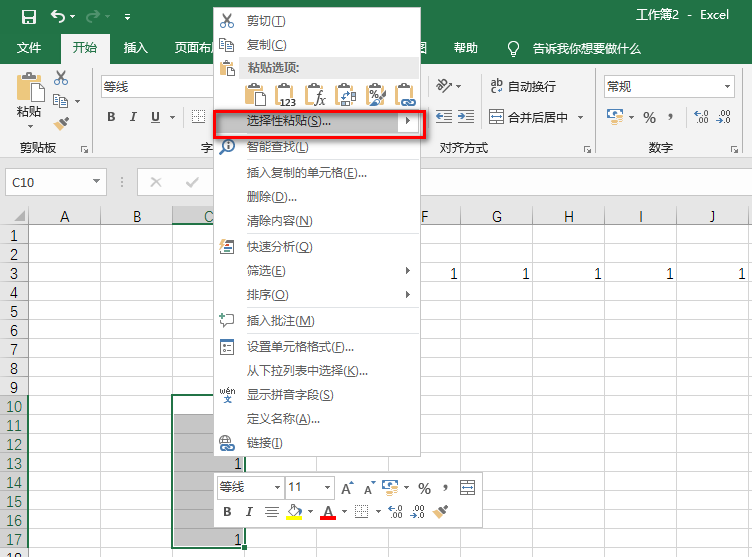This screenshot has width=752, height=557.
Task: Choose 剪切(T) in context menu
Action: (317, 21)
